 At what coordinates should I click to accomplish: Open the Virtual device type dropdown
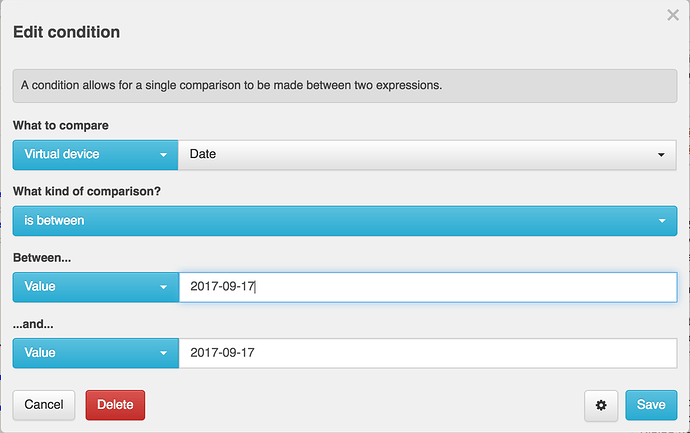(x=95, y=155)
